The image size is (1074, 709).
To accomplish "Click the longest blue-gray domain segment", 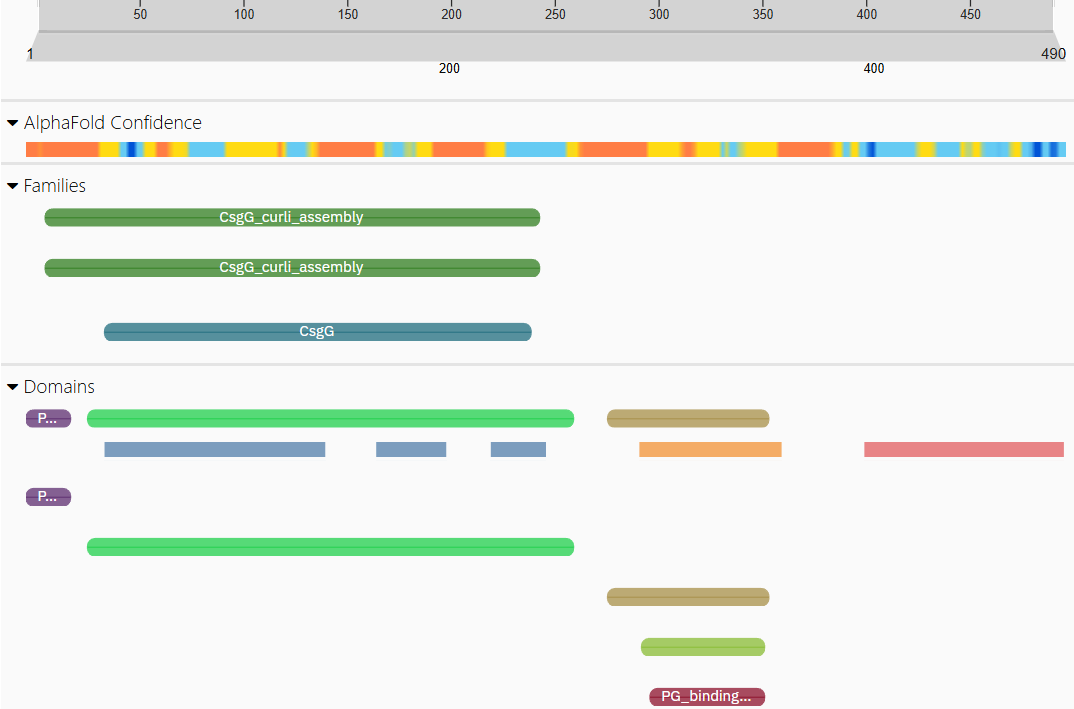I will [x=215, y=449].
